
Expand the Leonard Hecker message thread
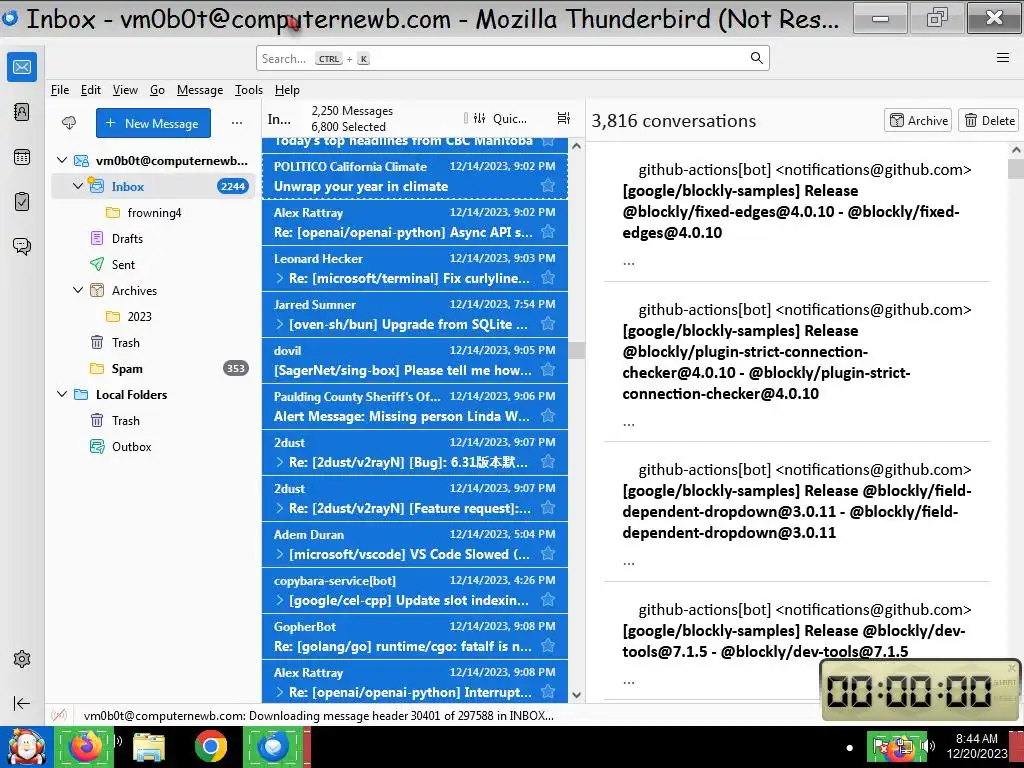click(280, 278)
